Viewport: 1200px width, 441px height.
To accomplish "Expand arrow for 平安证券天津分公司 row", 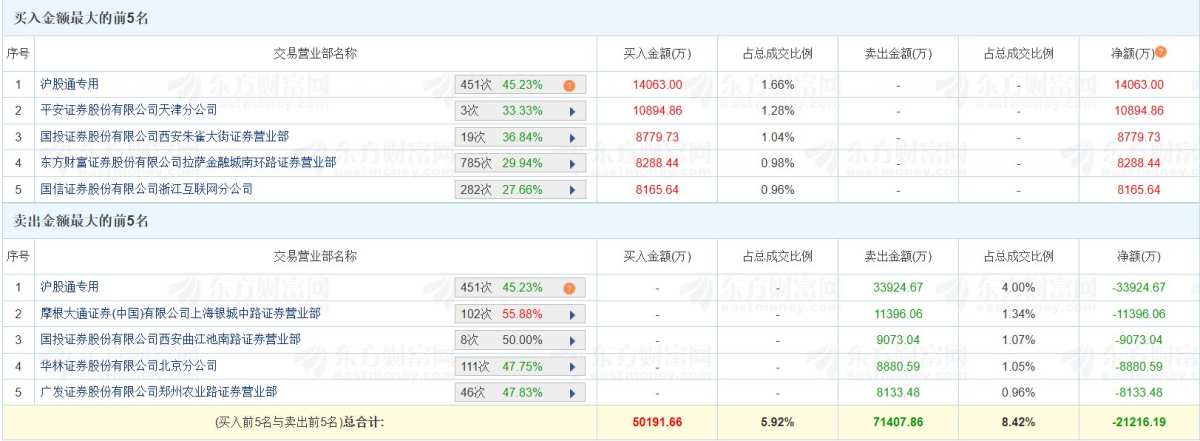I will click(x=572, y=111).
